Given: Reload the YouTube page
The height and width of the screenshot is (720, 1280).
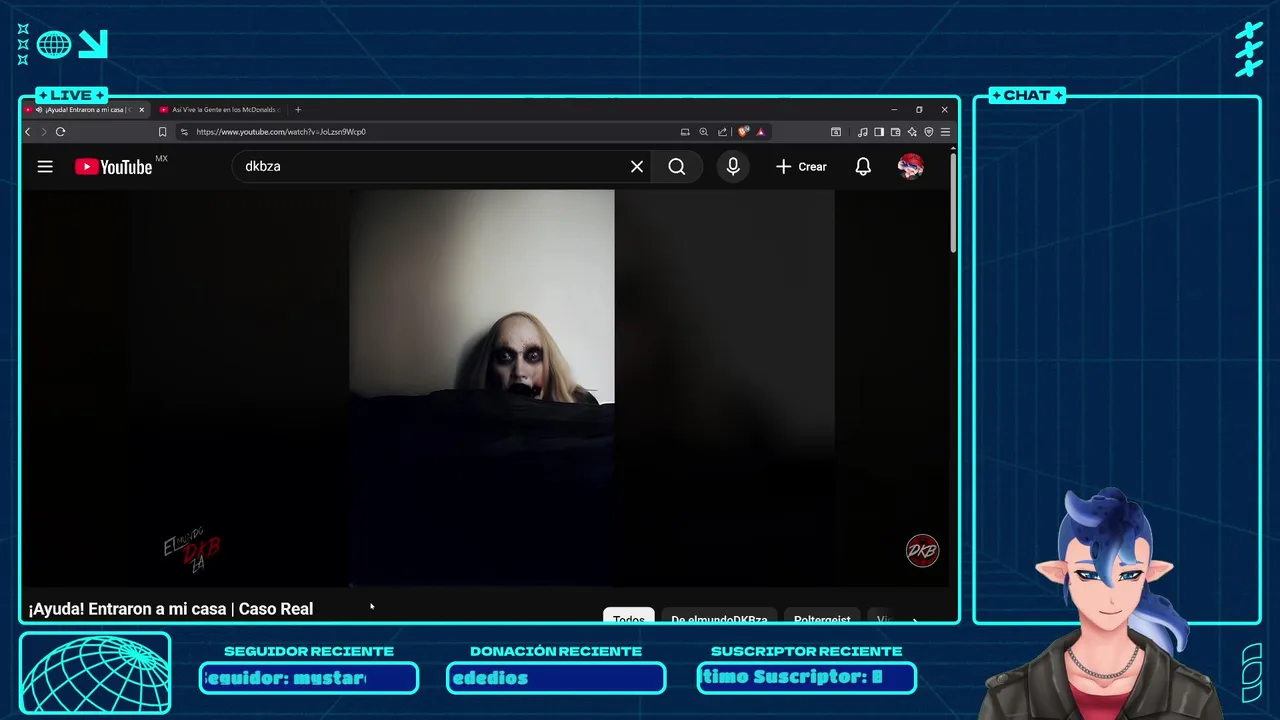Looking at the screenshot, I should tap(60, 132).
